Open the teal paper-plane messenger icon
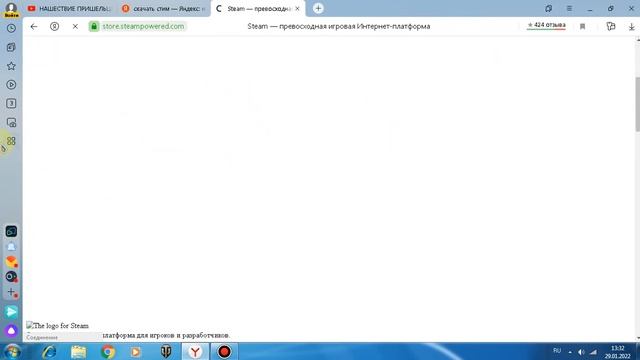Viewport: 640px width, 360px height. point(11,312)
